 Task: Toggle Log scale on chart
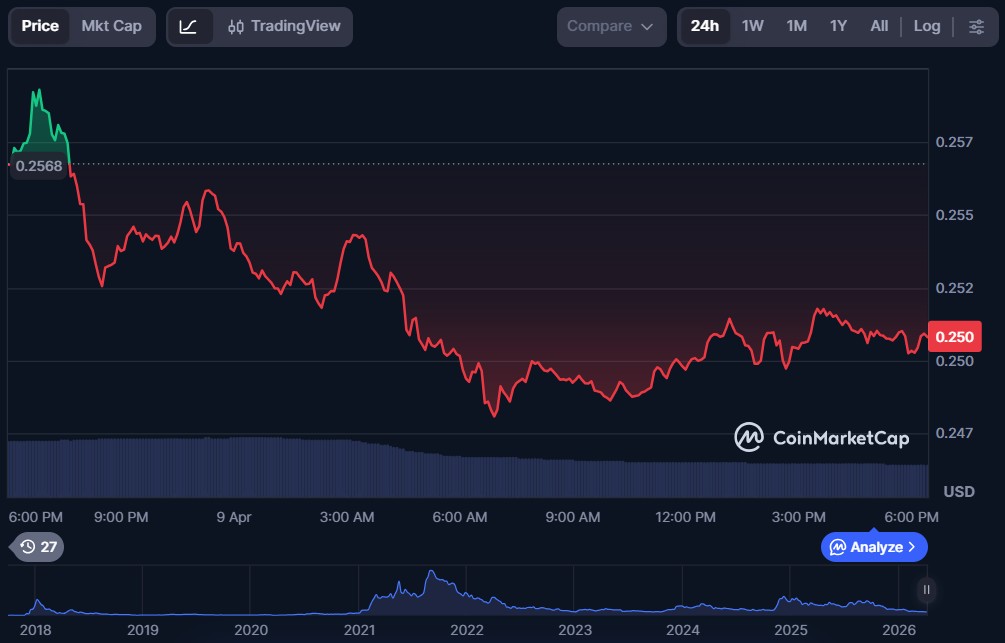(927, 26)
